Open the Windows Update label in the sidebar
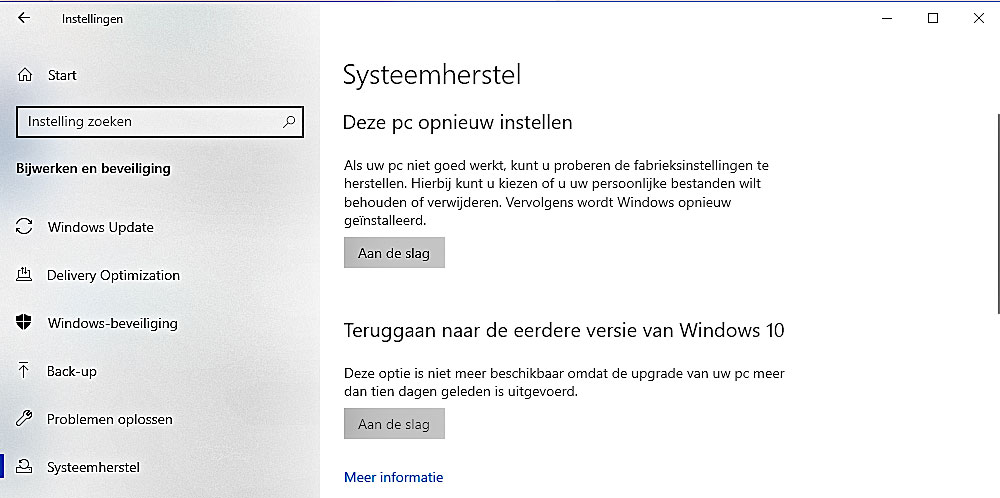This screenshot has height=498, width=1000. coord(101,227)
